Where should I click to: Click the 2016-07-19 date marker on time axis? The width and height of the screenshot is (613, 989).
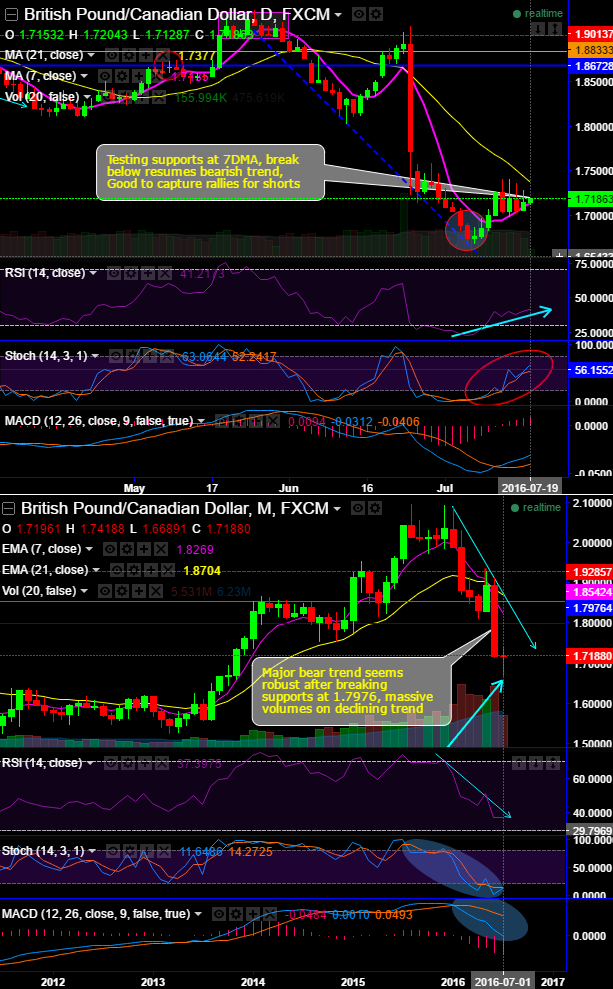click(529, 488)
